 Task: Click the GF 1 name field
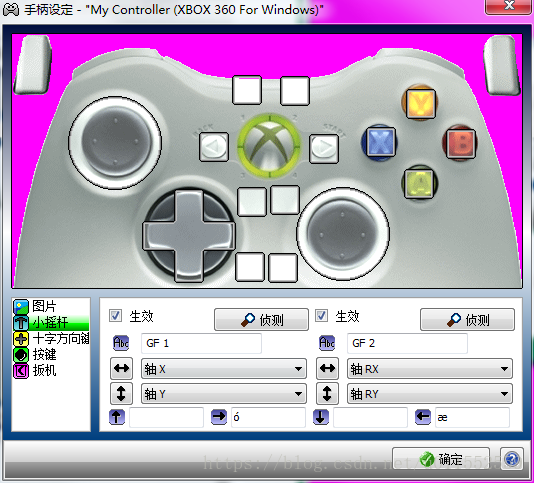(x=201, y=343)
